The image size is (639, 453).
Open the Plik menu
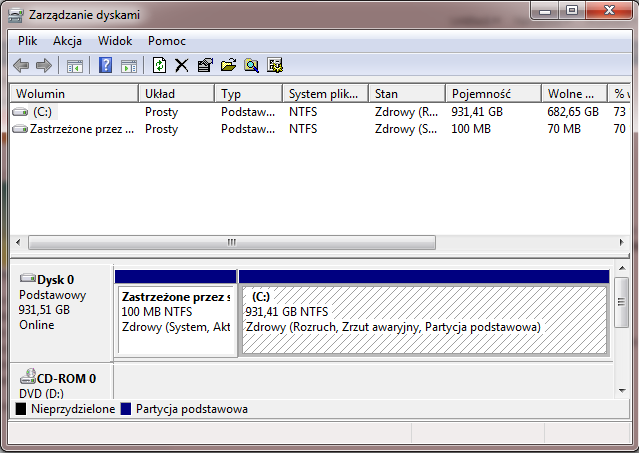click(x=27, y=41)
